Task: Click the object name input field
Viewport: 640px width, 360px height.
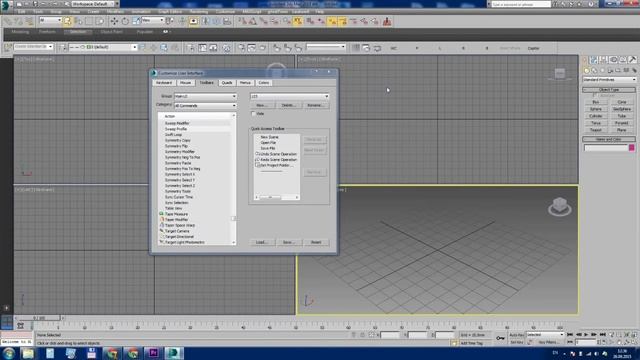Action: click(606, 148)
